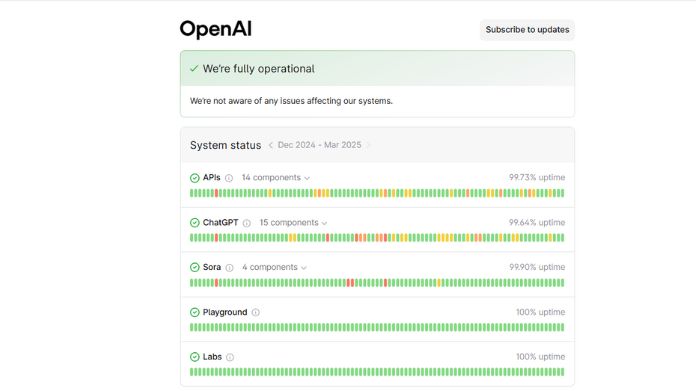Click the Labs status check icon
This screenshot has height=391, width=696.
[194, 357]
